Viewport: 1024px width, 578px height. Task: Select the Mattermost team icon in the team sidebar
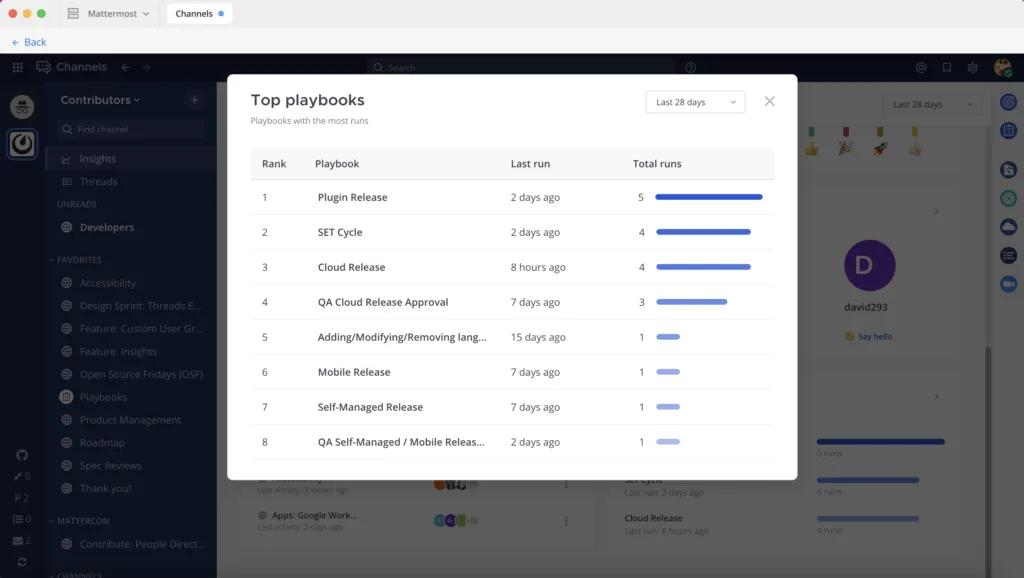22,144
